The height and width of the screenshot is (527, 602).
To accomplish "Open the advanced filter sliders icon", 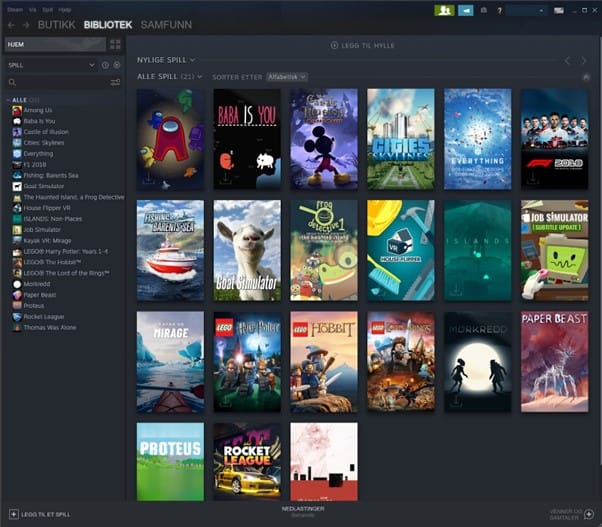I will (115, 82).
